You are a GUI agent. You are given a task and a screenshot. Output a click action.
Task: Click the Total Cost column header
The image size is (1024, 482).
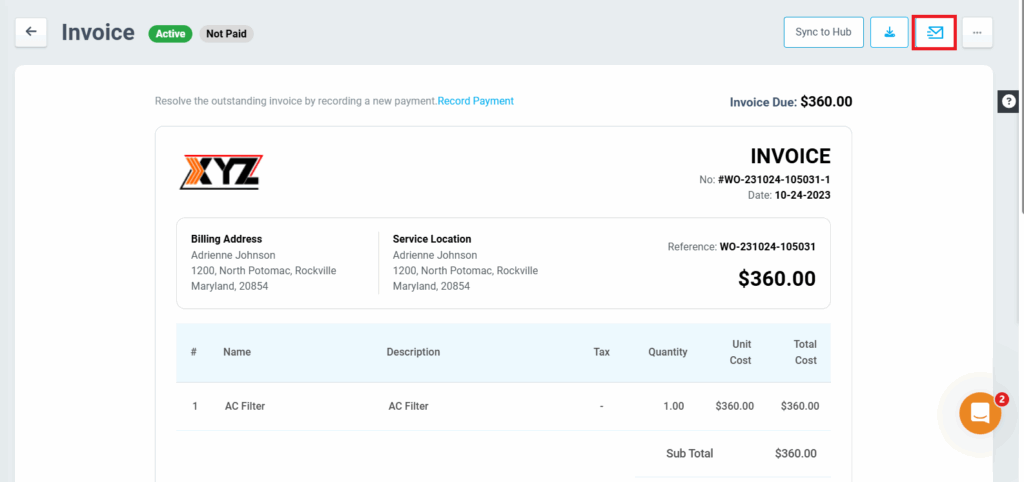[x=805, y=352]
